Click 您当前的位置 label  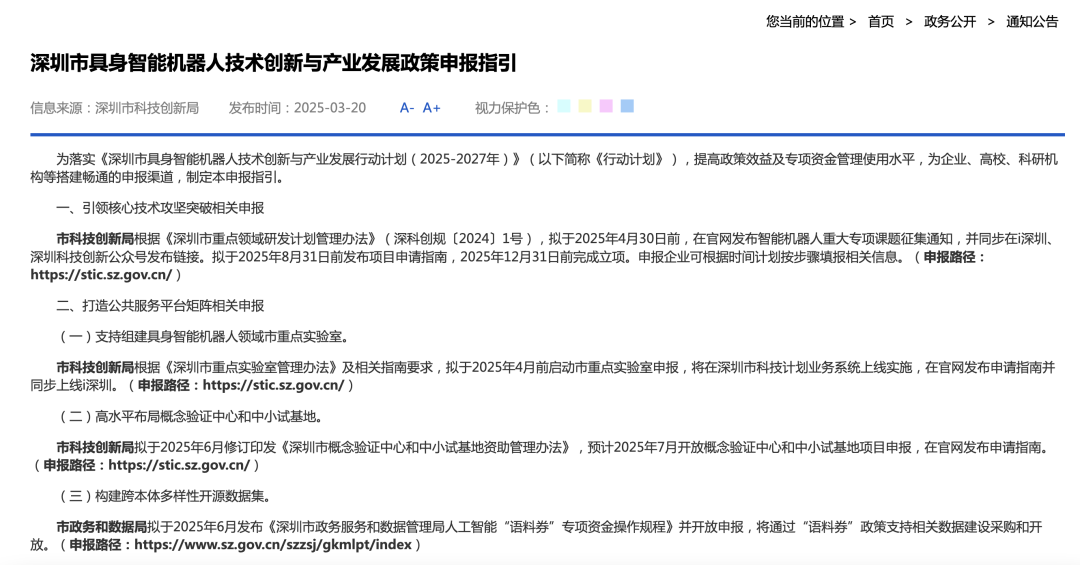[x=805, y=22]
